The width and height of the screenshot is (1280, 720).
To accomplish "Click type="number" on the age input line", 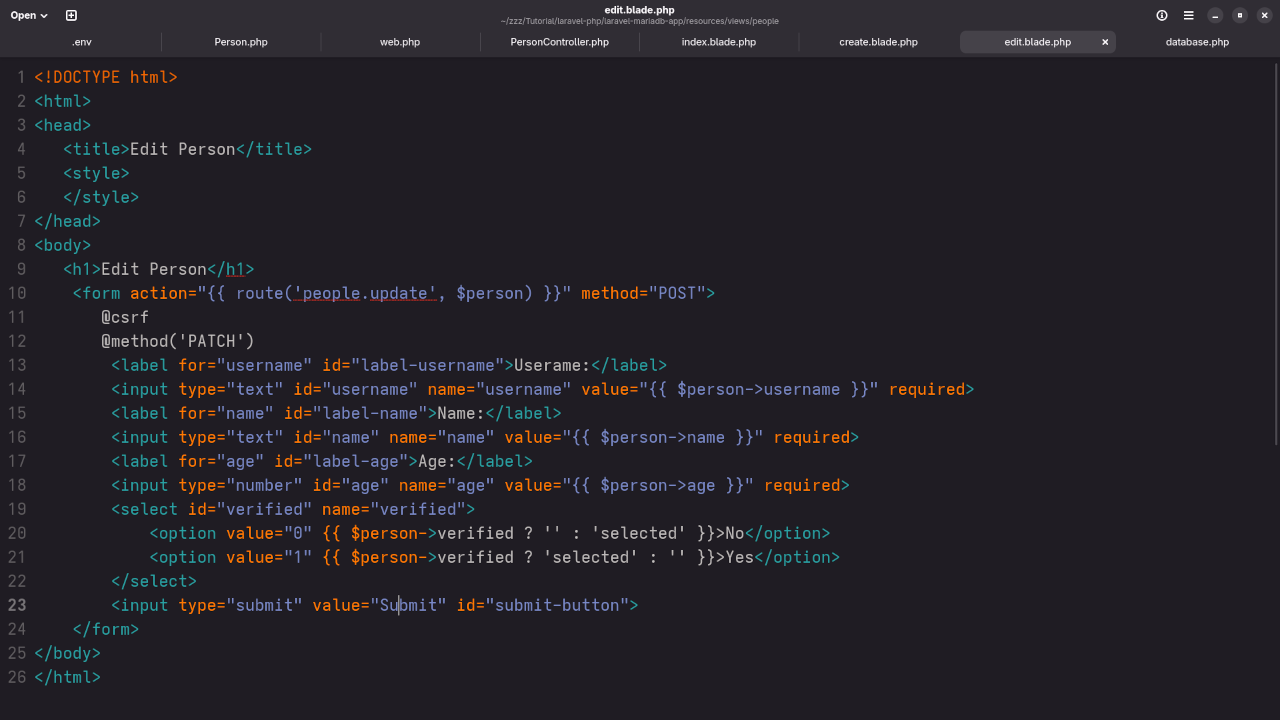I will (x=240, y=485).
